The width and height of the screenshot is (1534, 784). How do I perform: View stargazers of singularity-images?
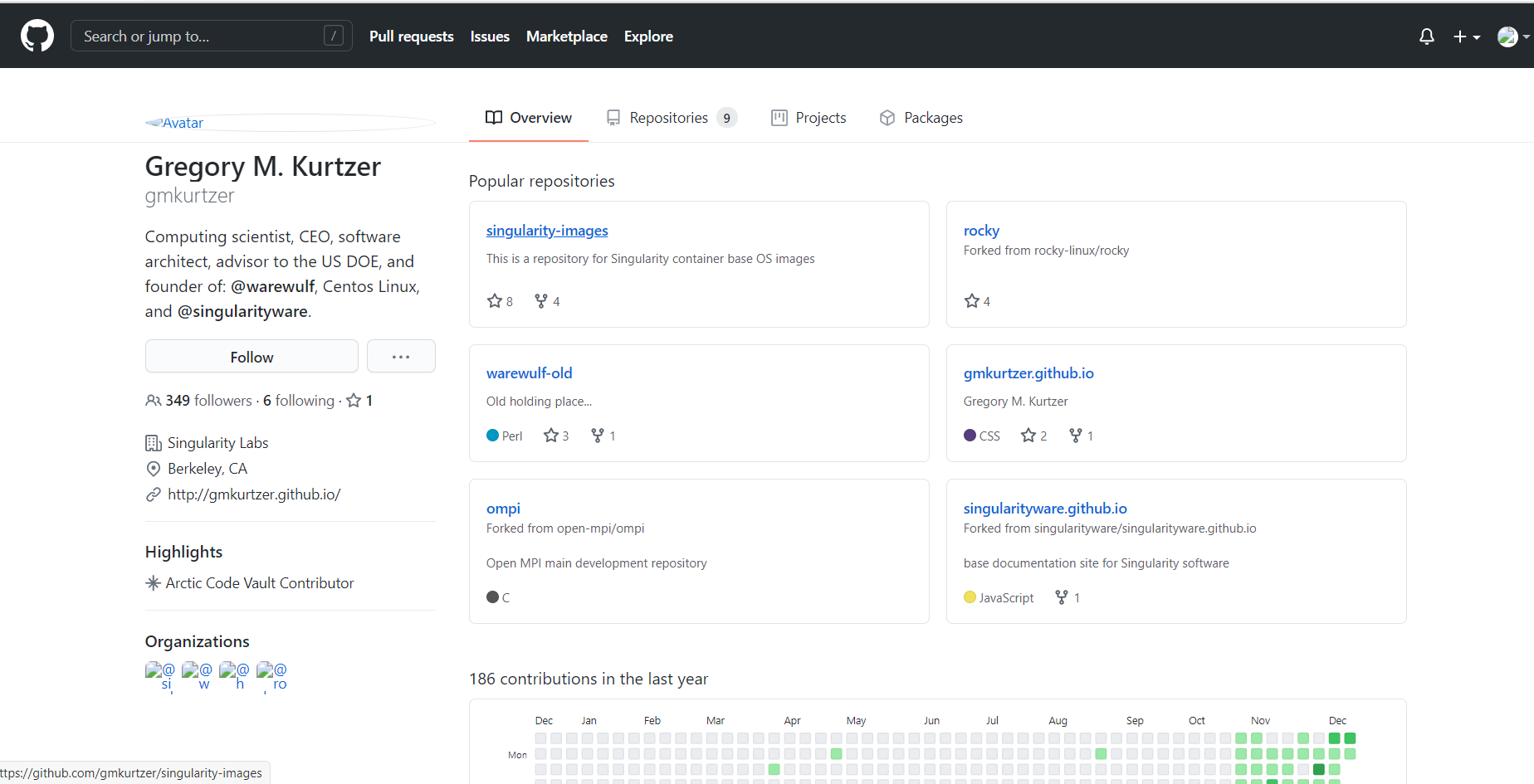click(x=500, y=301)
